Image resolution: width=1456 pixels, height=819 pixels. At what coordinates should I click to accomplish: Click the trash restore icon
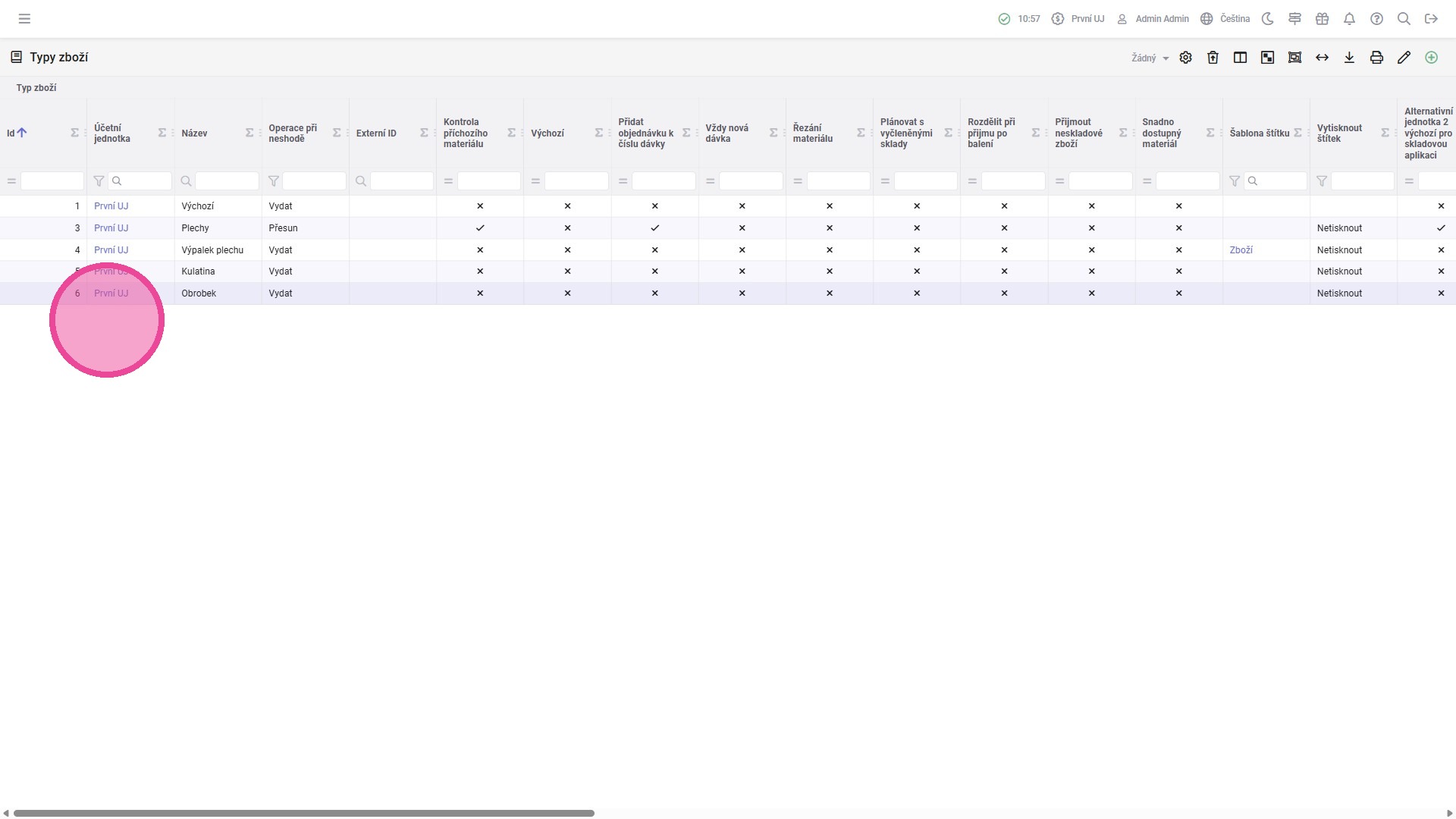point(1213,58)
